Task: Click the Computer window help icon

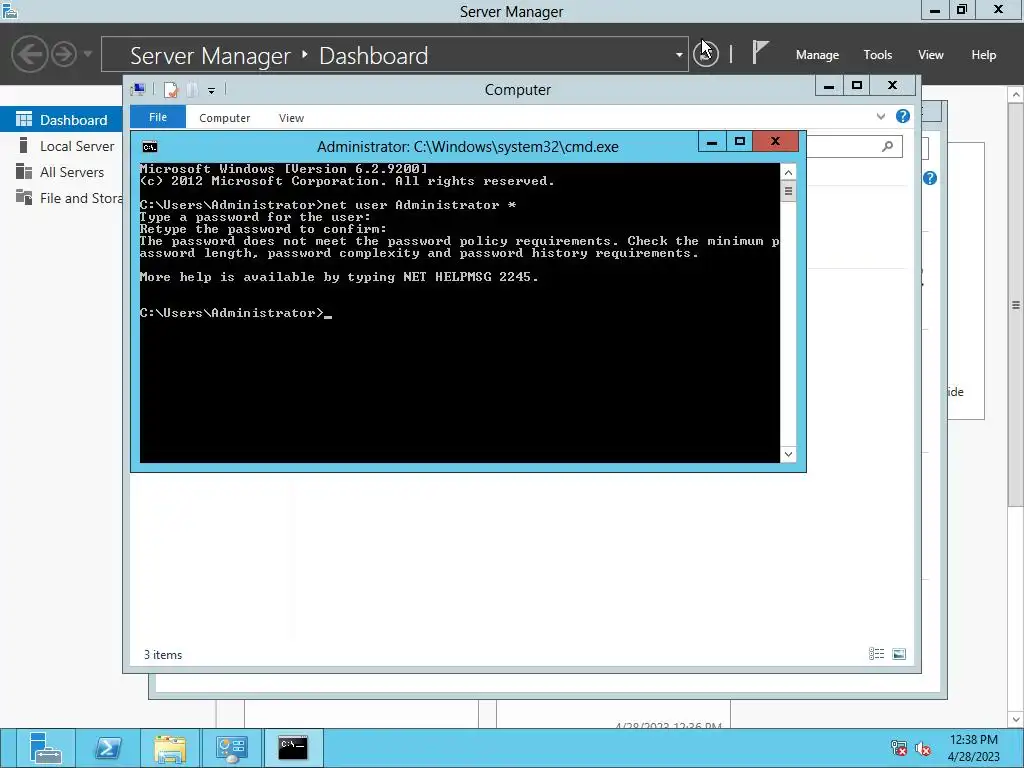Action: point(903,116)
